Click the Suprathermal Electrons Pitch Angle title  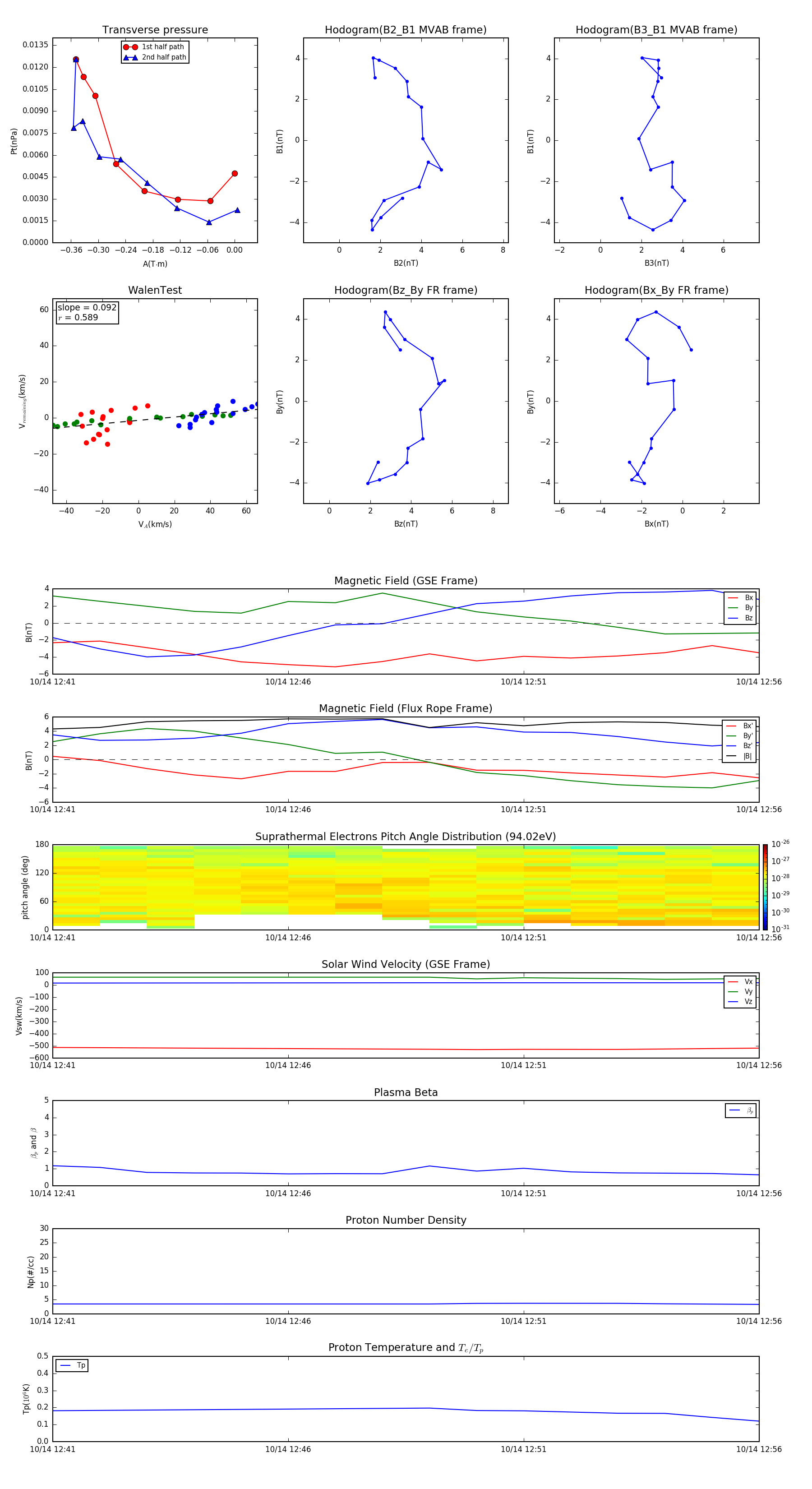(406, 837)
